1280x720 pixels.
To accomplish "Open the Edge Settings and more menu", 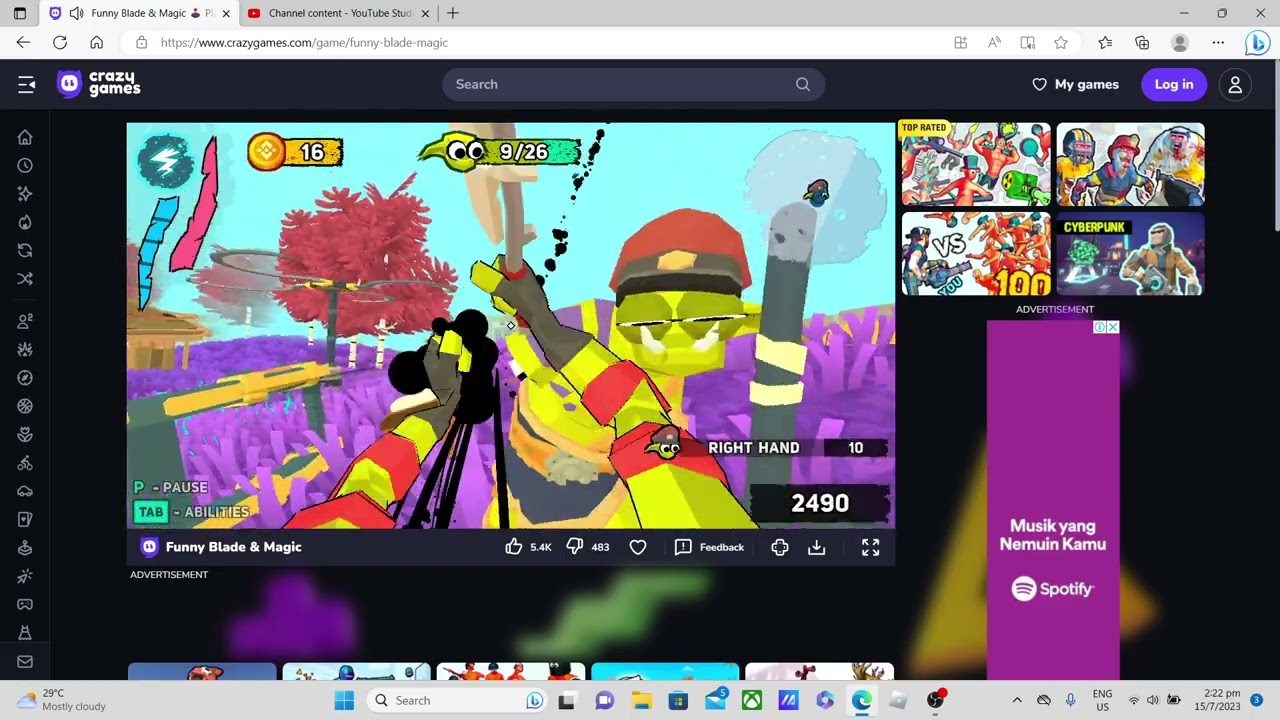I will [x=1218, y=42].
